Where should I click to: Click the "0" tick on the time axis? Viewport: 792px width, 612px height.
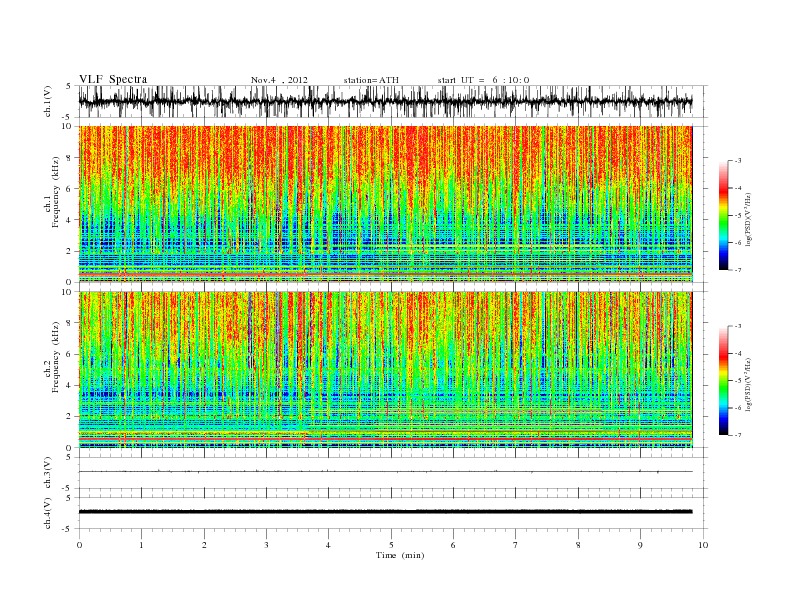coord(79,545)
